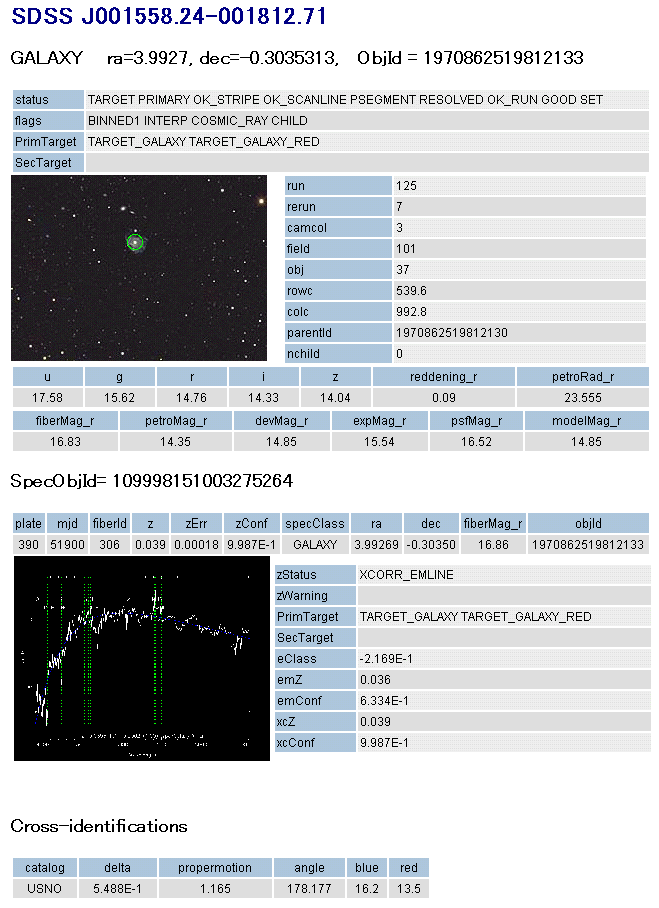Click the SDSS J001558.24-001812.71 title
Screen dimensions: 659x908
pos(169,17)
